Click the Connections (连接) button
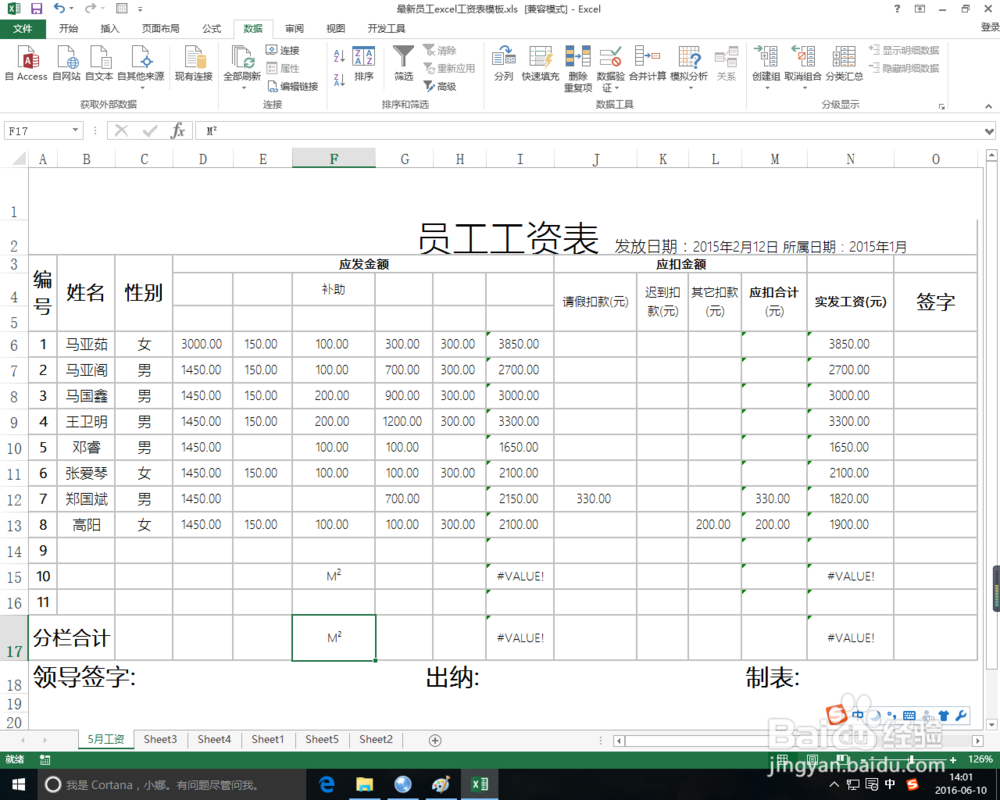The width and height of the screenshot is (1000, 800). coord(283,50)
